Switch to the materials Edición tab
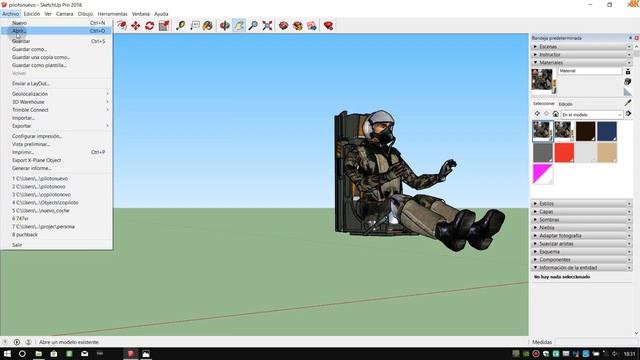 click(565, 104)
